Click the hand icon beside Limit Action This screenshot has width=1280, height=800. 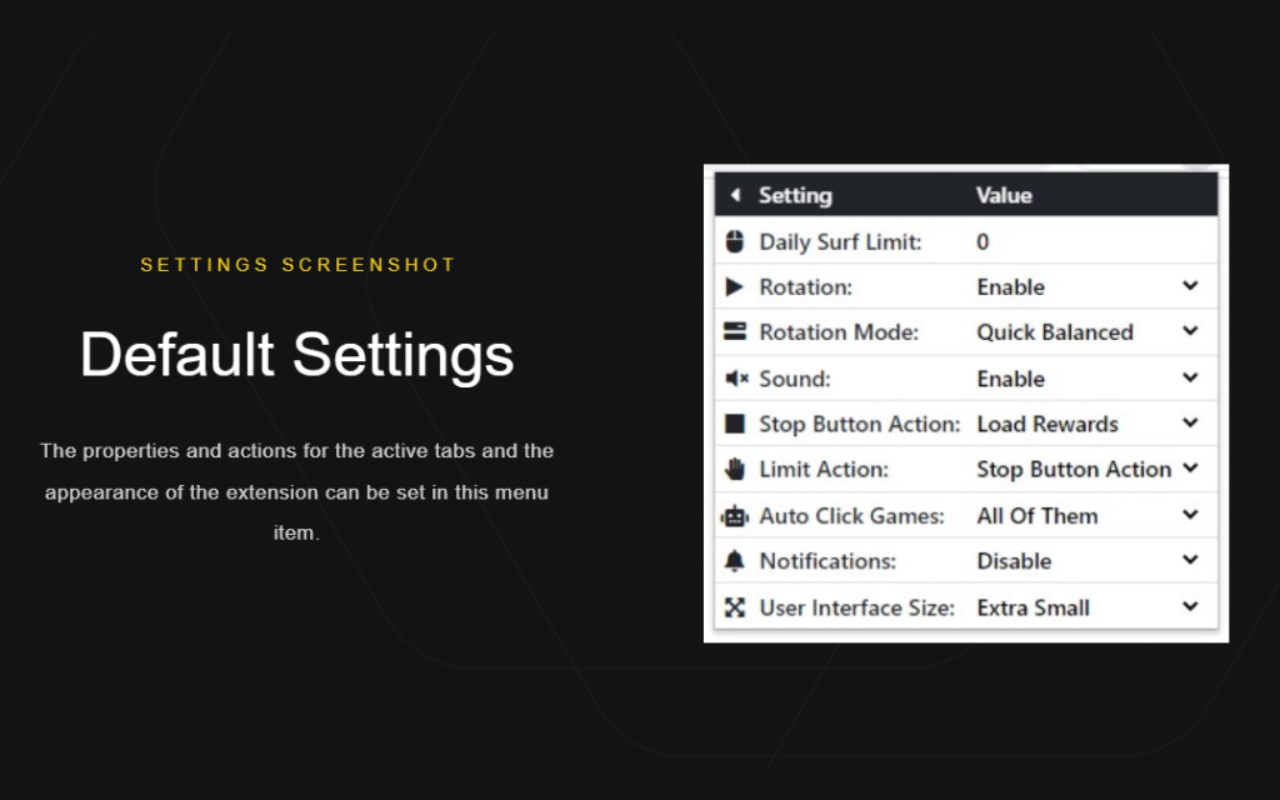(x=735, y=469)
